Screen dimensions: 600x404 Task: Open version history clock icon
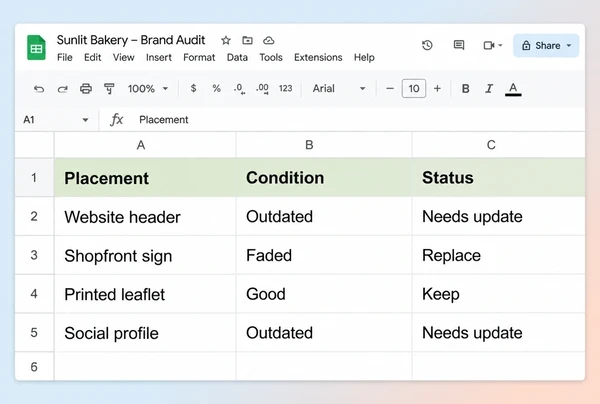click(427, 45)
